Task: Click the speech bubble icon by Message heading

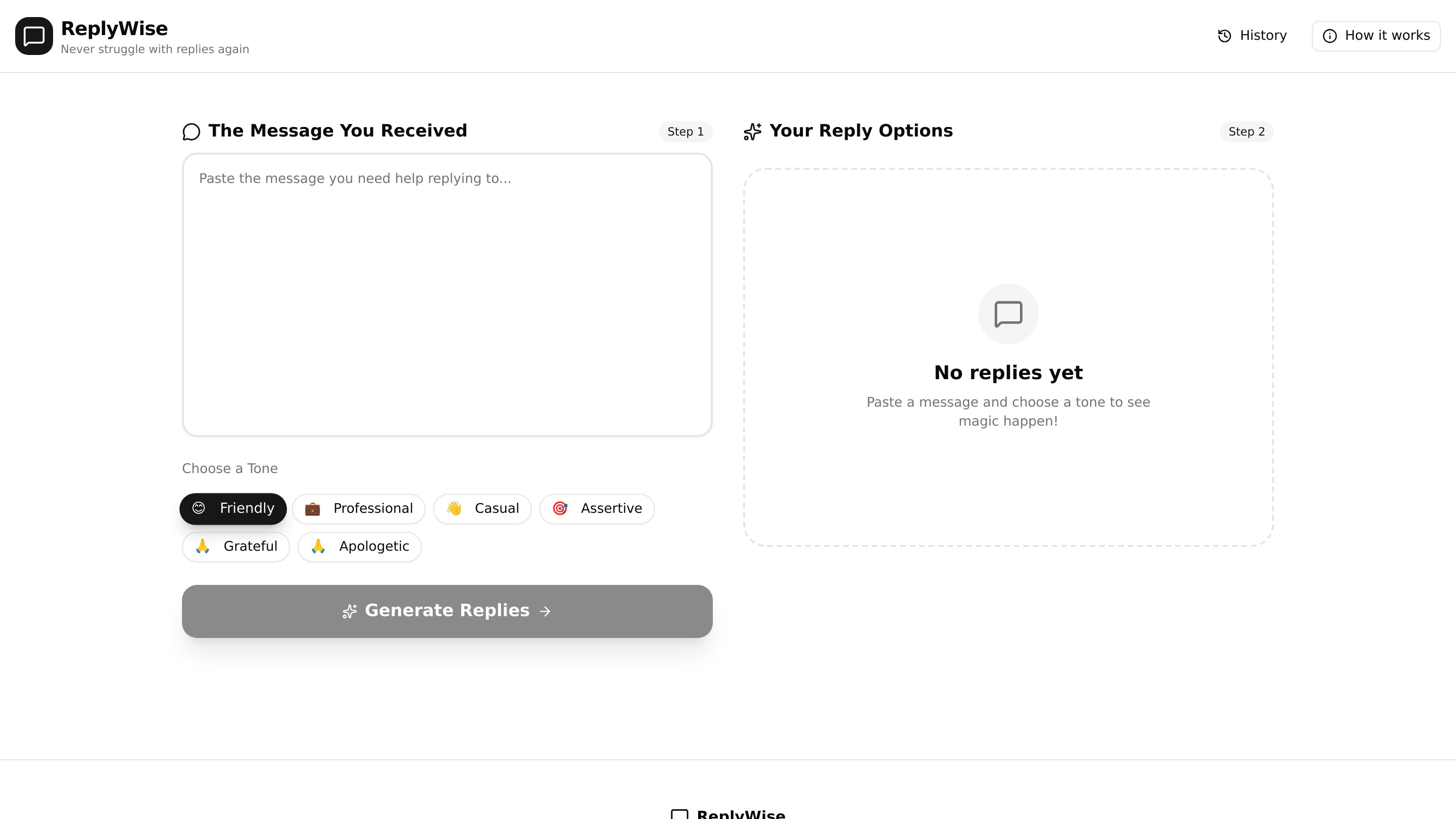Action: pos(191,132)
